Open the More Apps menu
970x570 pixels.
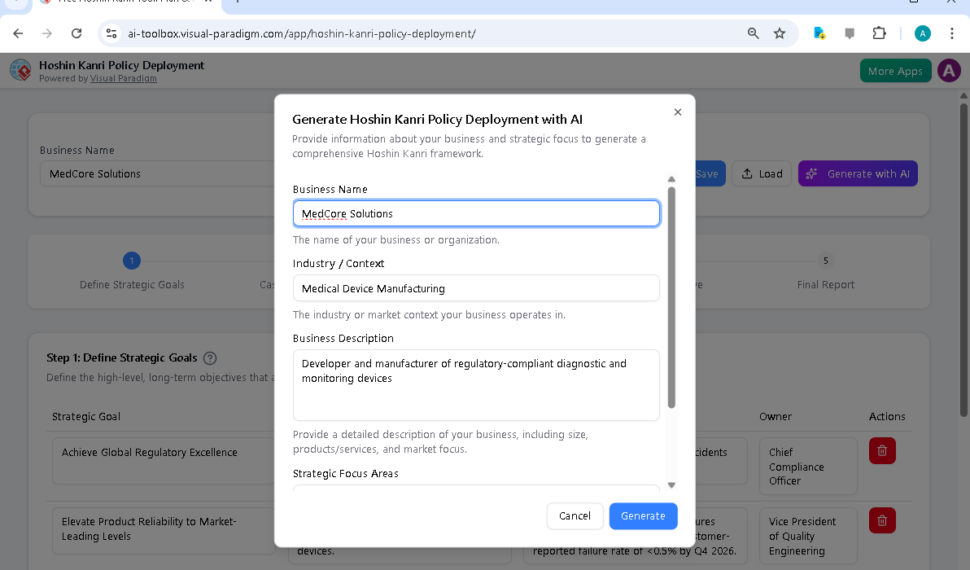(x=894, y=71)
